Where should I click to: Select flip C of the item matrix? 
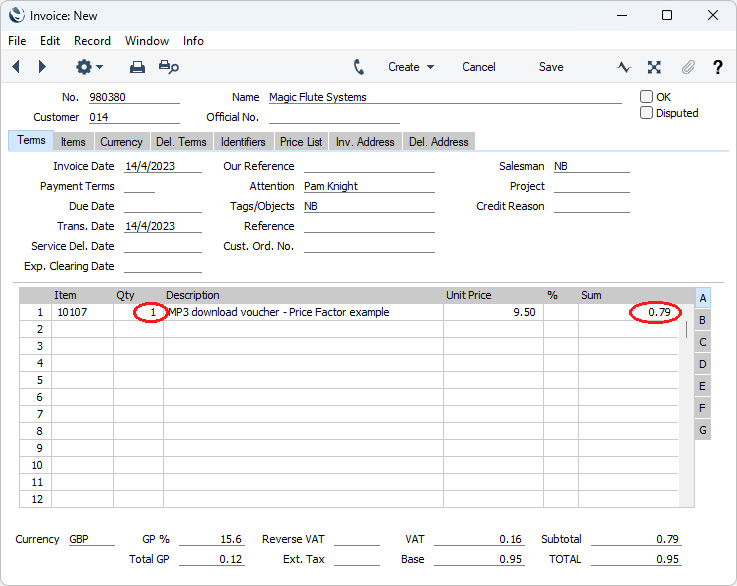[702, 342]
